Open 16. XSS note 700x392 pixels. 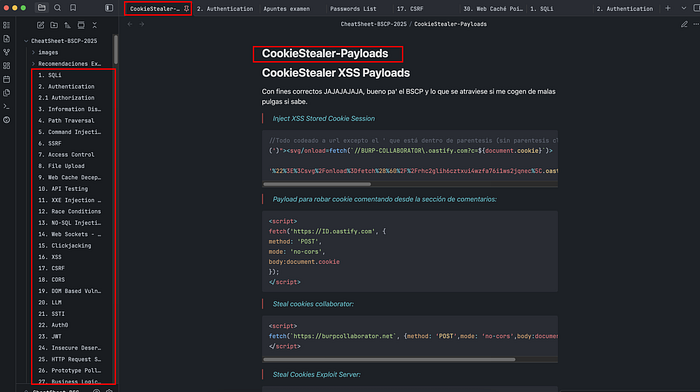tap(50, 257)
